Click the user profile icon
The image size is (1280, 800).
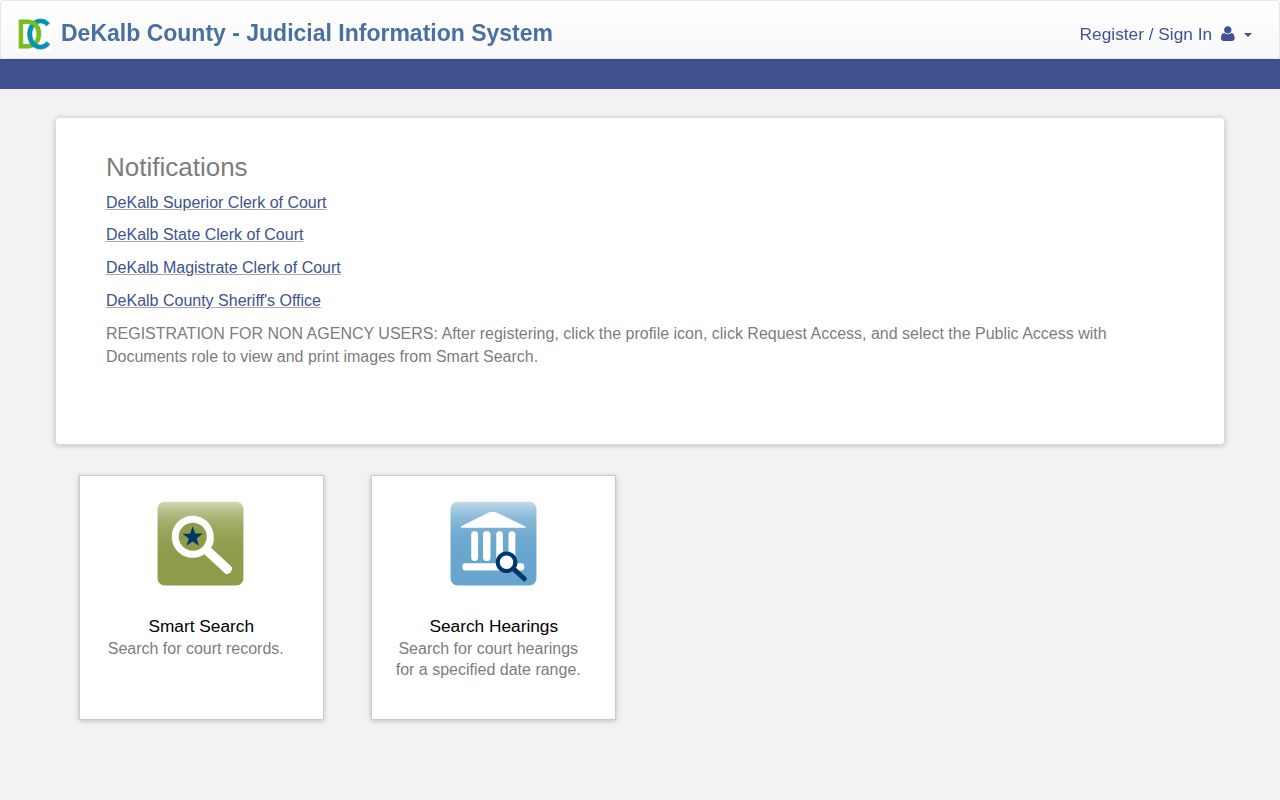point(1228,34)
